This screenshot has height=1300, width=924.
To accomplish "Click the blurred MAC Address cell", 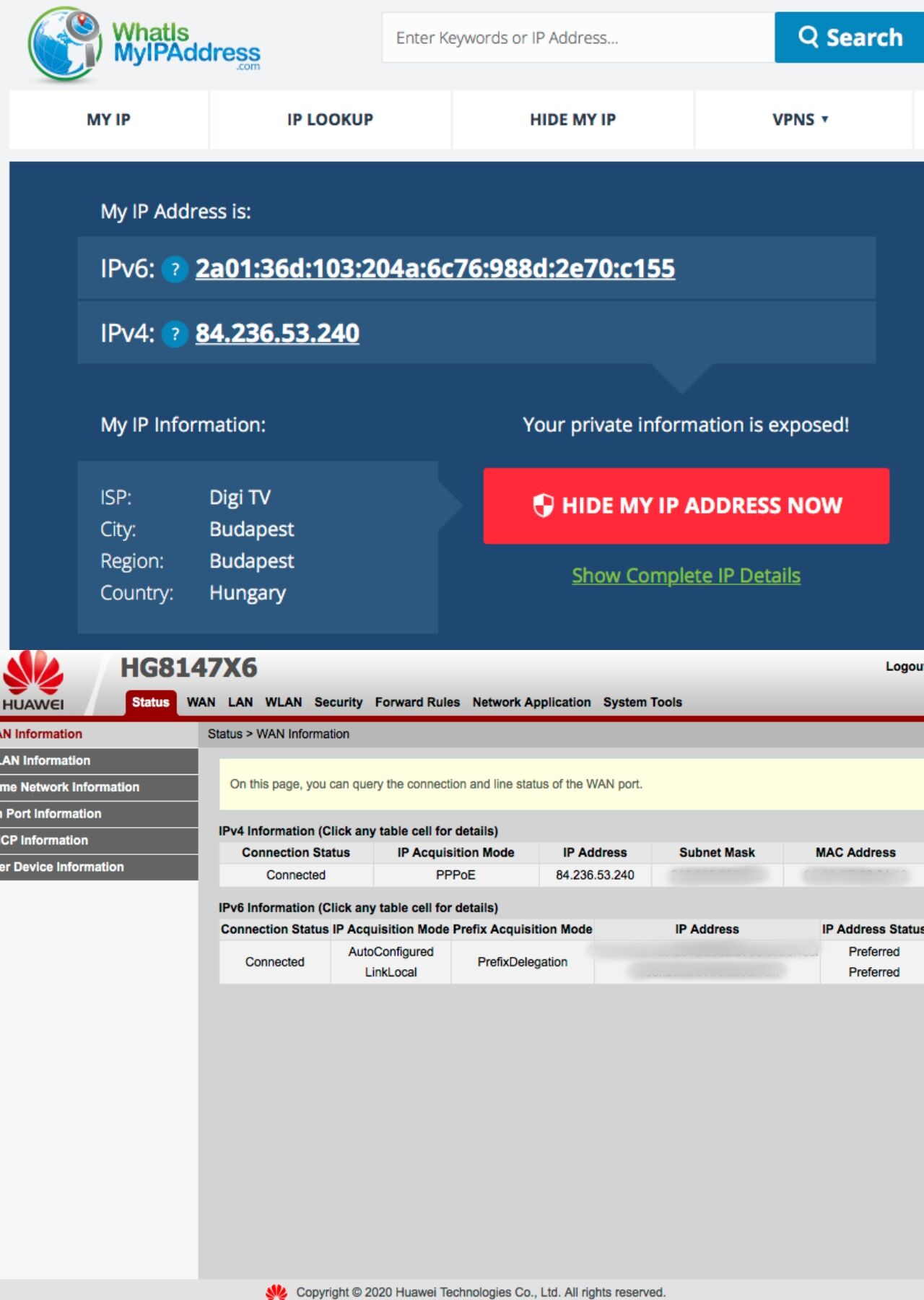I will pos(855,875).
